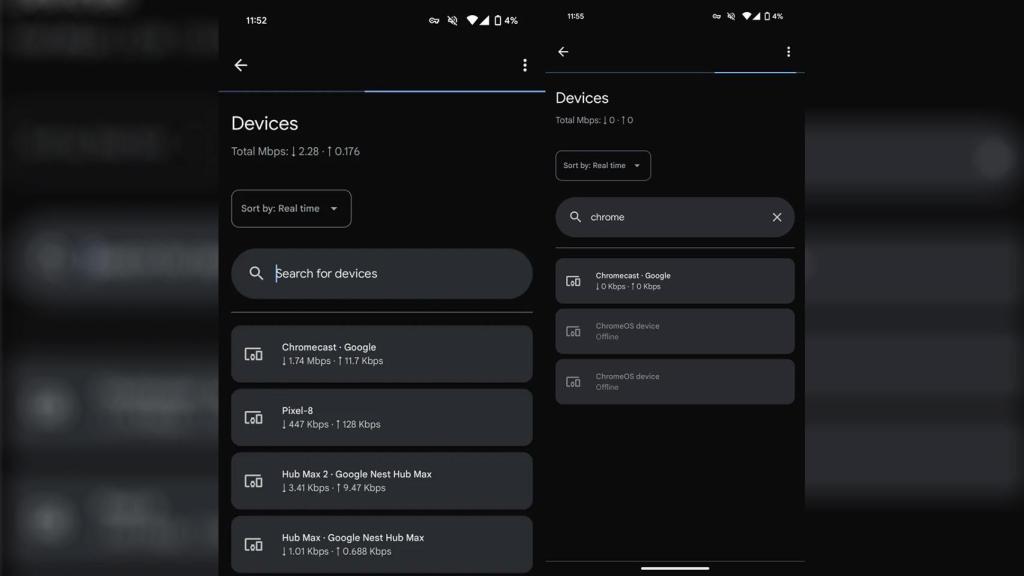
Task: Click search magnifier icon in left screen
Action: pos(256,274)
